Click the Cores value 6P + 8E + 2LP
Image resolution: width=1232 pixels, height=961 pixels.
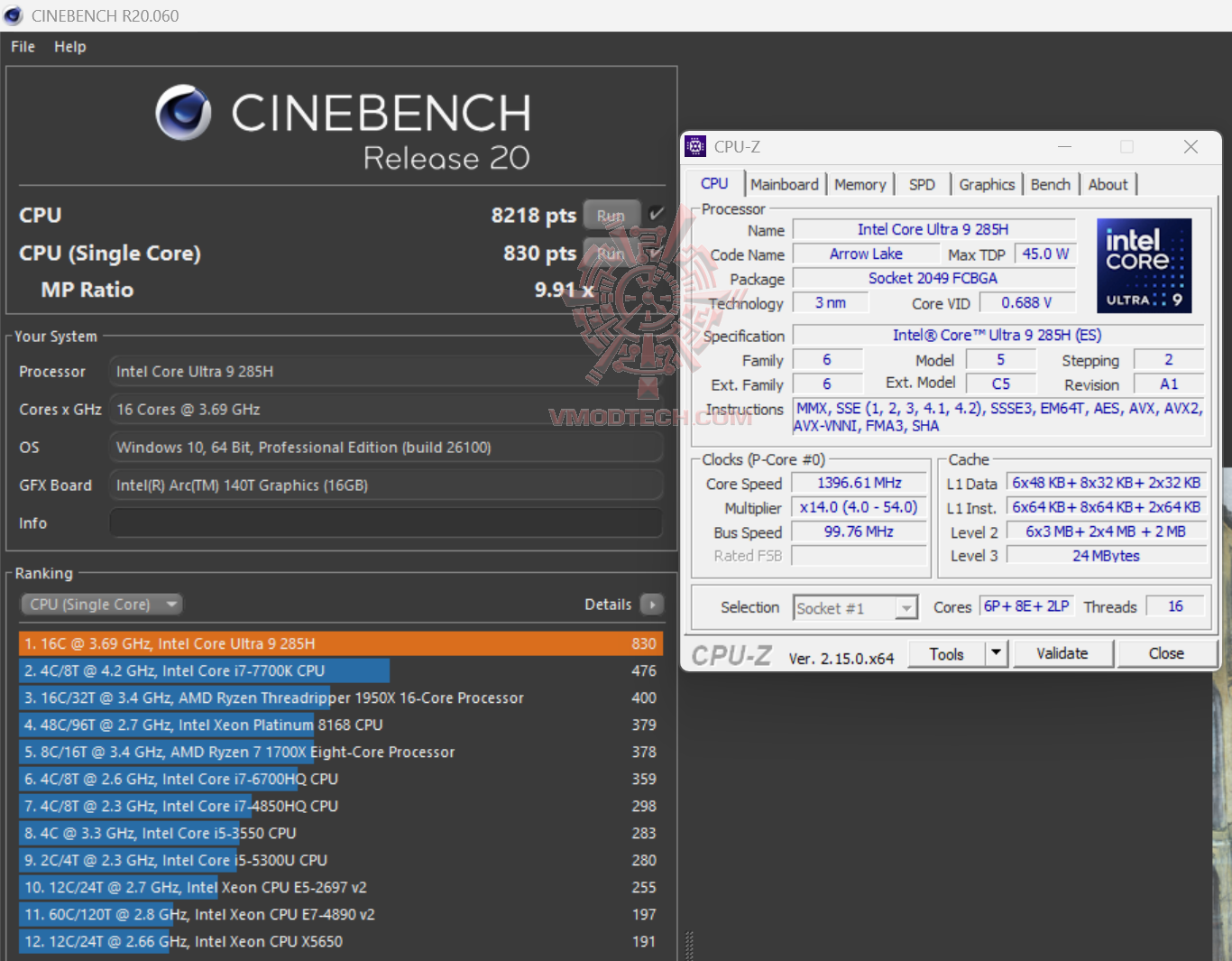[x=1026, y=606]
